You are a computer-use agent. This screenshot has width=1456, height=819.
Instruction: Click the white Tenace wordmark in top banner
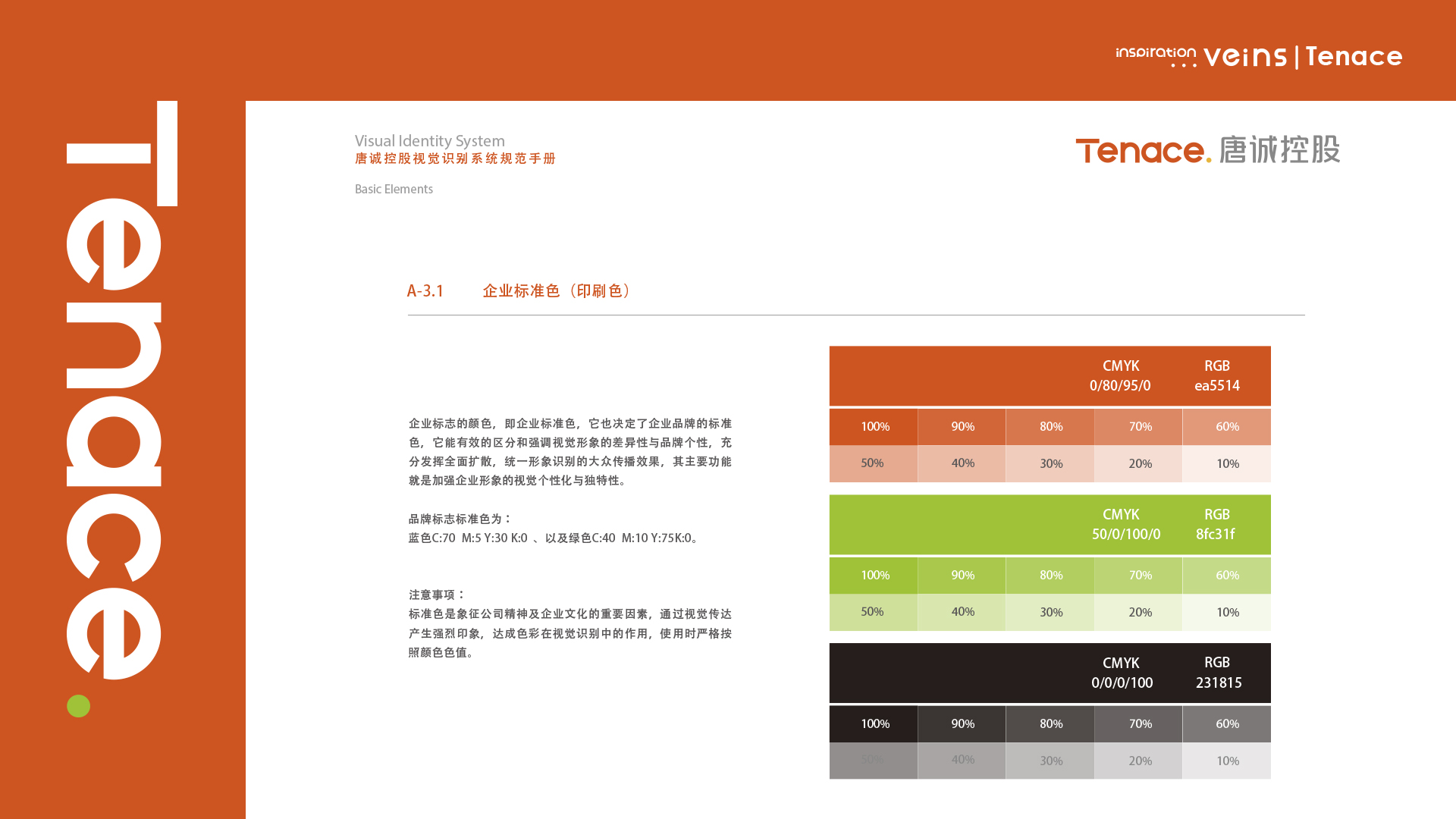pos(1354,57)
